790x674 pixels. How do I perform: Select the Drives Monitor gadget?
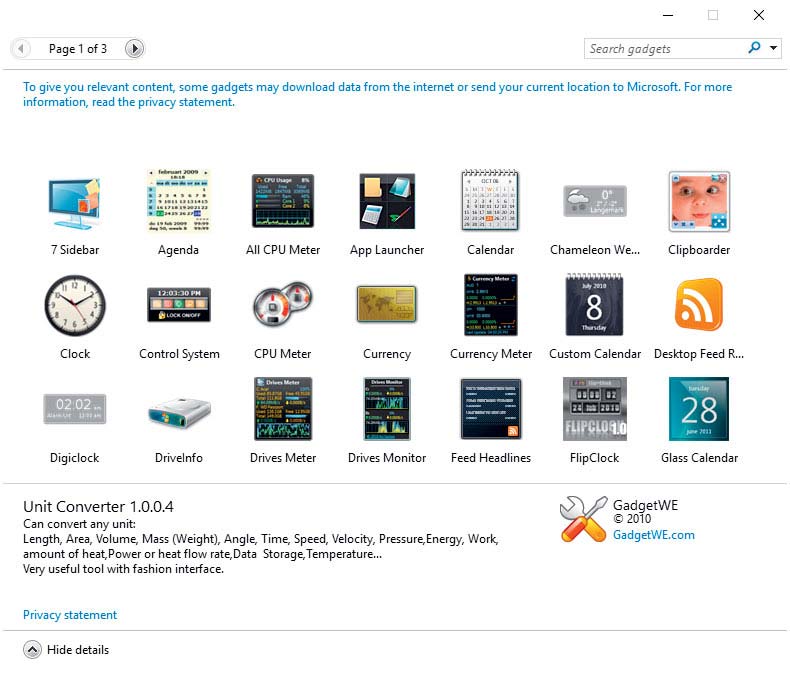387,409
